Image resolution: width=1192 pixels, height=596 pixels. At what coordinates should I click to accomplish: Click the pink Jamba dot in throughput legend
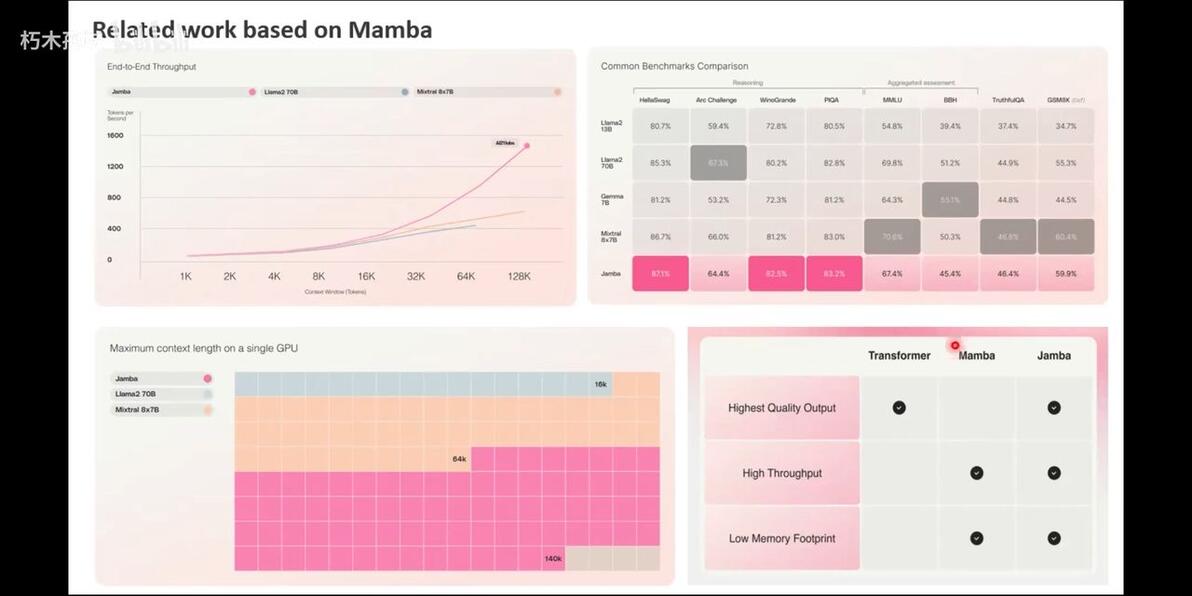coord(252,92)
